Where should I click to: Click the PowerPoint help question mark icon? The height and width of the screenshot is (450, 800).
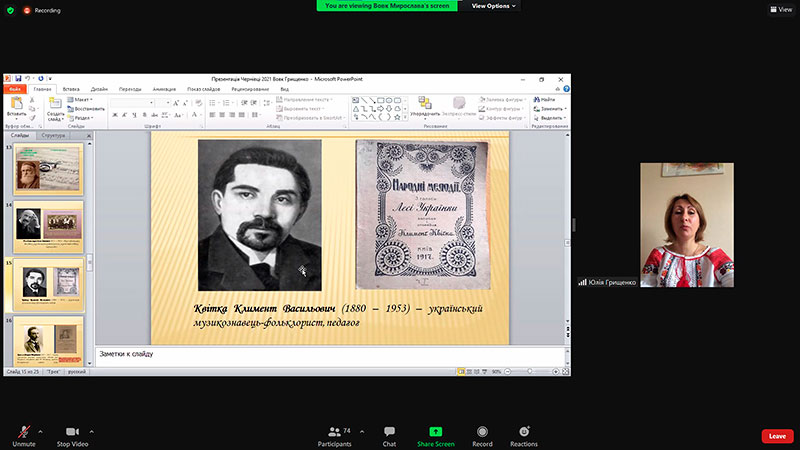coord(566,89)
